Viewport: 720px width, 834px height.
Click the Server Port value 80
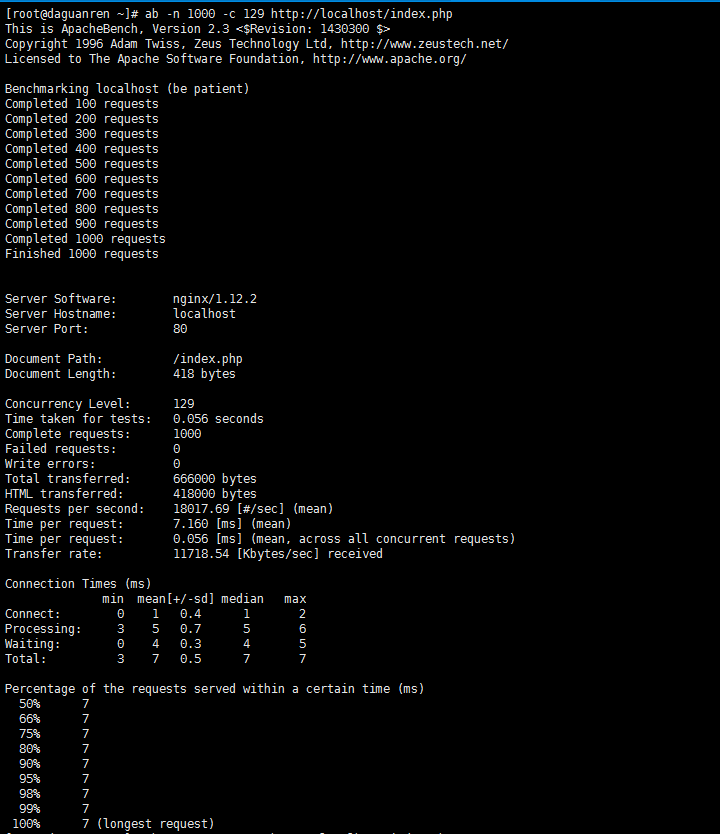[x=180, y=329]
